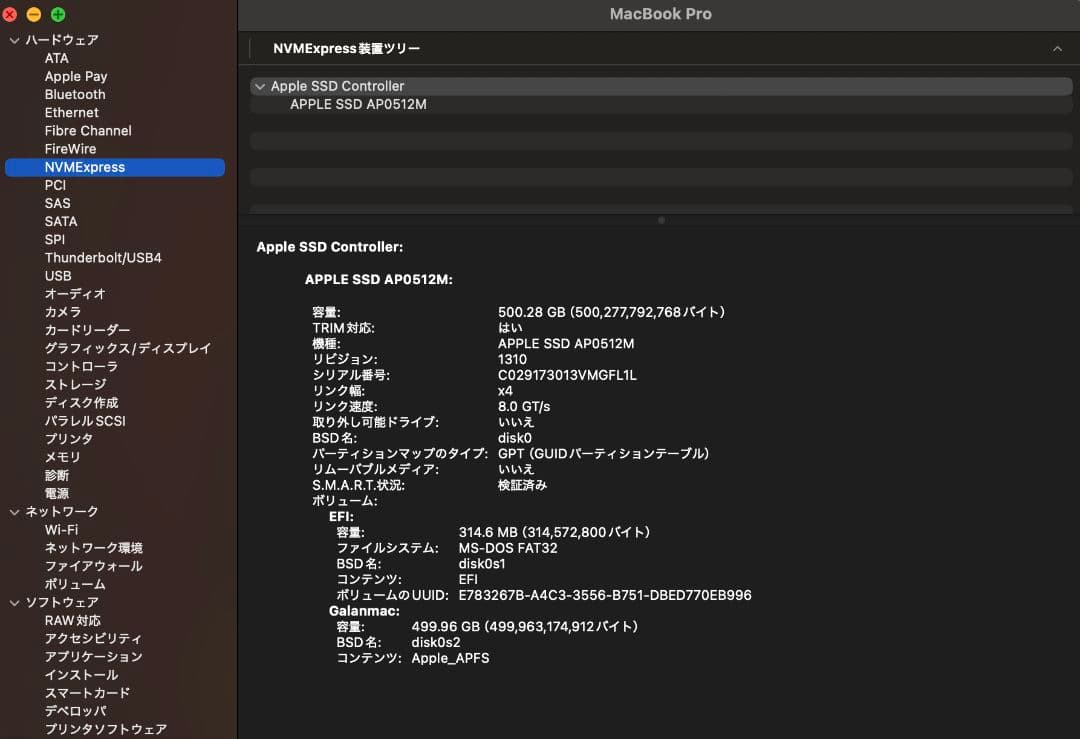Collapse the ハードウェア section chevron
The height and width of the screenshot is (739, 1080).
tap(14, 41)
